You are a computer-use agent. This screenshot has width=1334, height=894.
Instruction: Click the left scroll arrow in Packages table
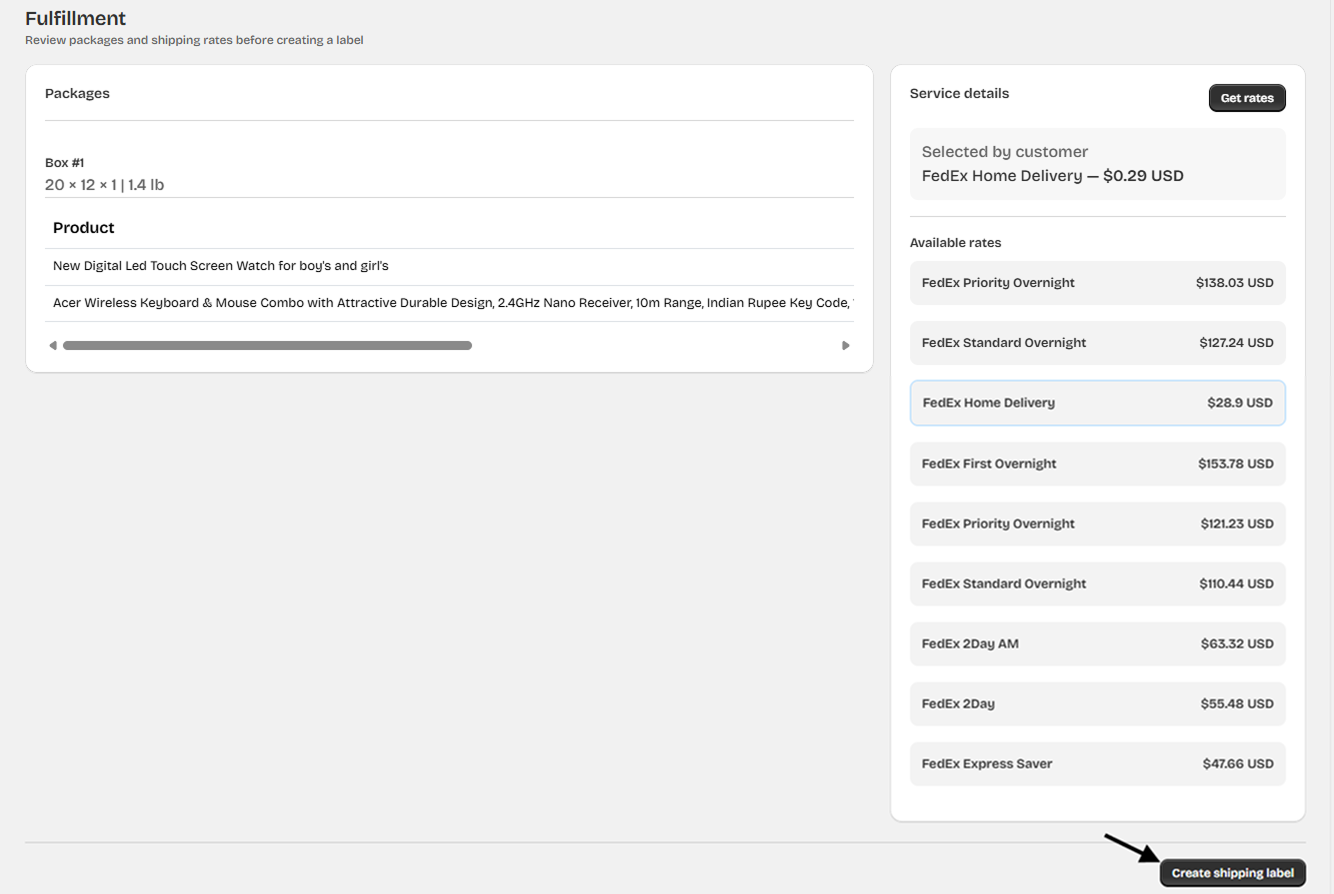(x=53, y=346)
